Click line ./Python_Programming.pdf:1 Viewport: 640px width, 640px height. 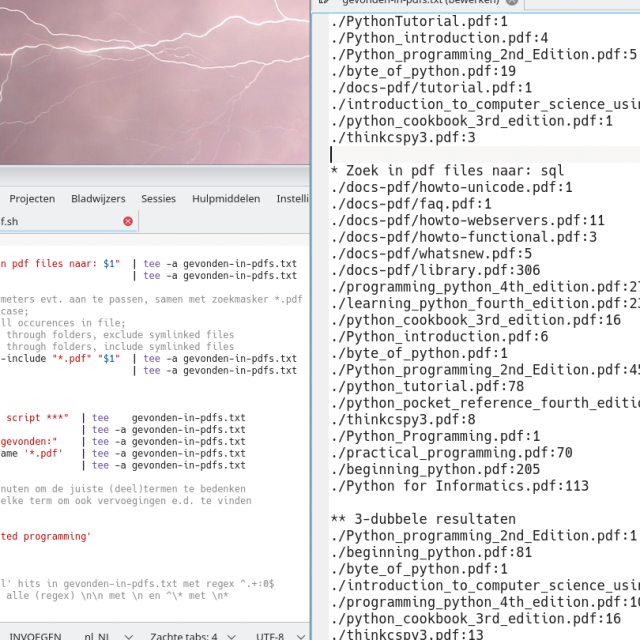coord(436,436)
